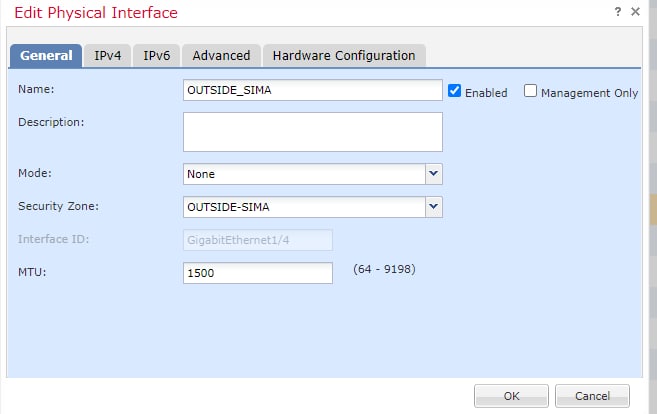Tick the Management Only checkbox
Viewport: 657px width, 414px height.
coord(530,91)
